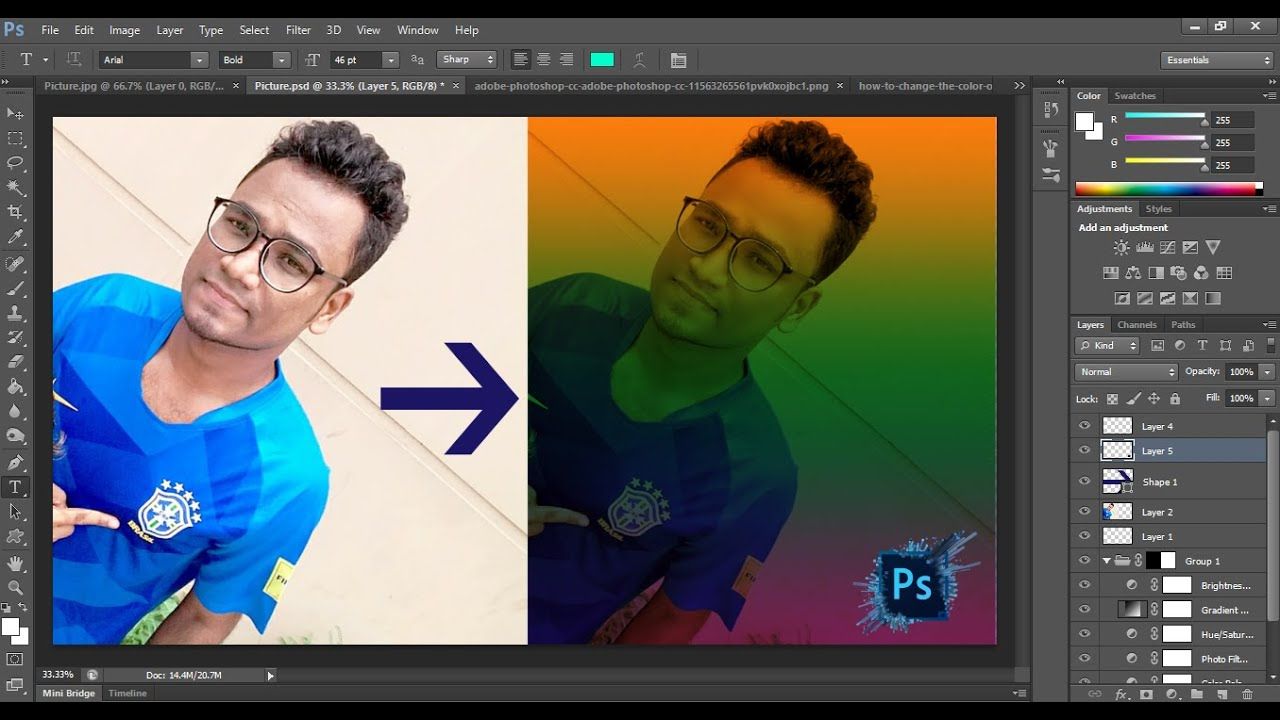Image resolution: width=1280 pixels, height=720 pixels.
Task: Toggle visibility of Layer 2
Action: click(x=1084, y=511)
